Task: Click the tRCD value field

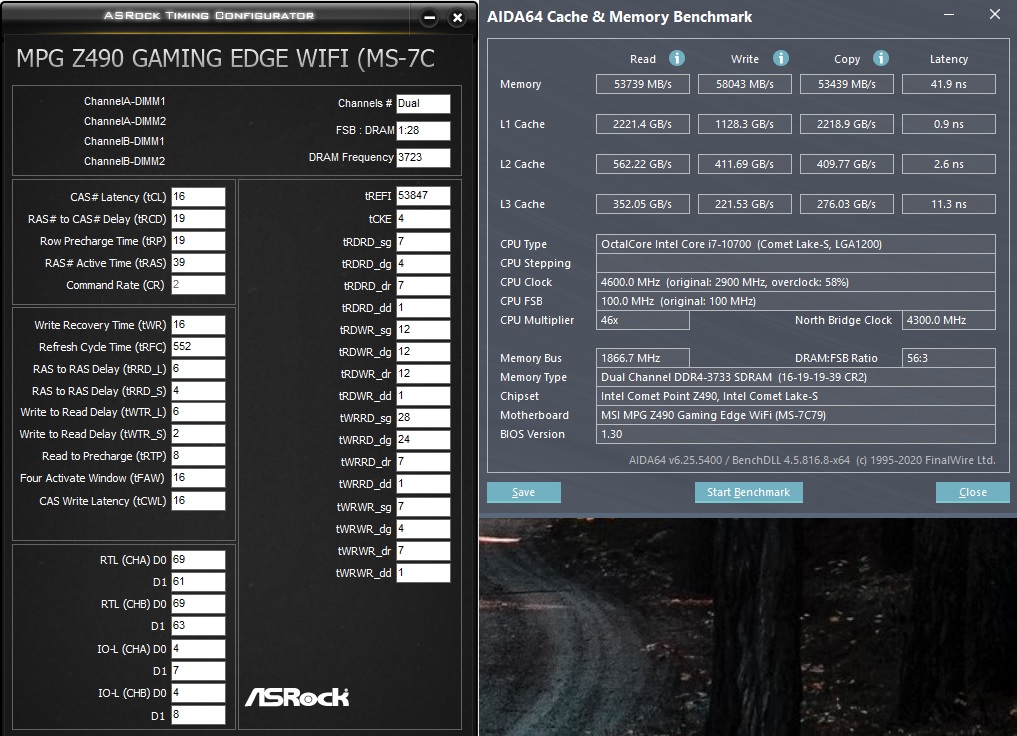Action: pyautogui.click(x=198, y=219)
